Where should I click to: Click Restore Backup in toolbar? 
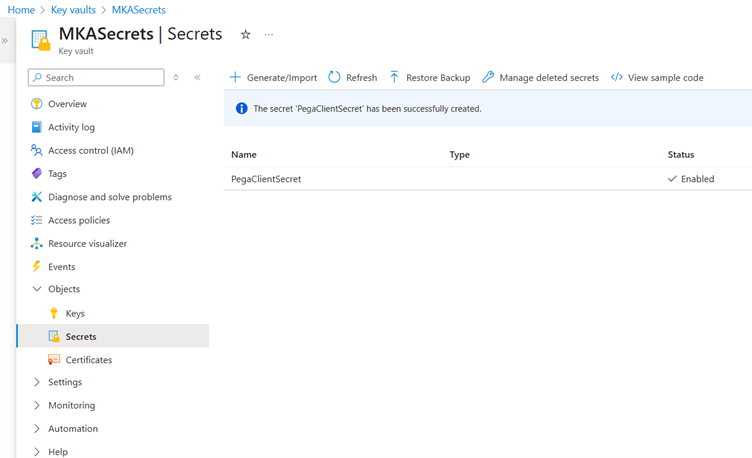[x=429, y=78]
